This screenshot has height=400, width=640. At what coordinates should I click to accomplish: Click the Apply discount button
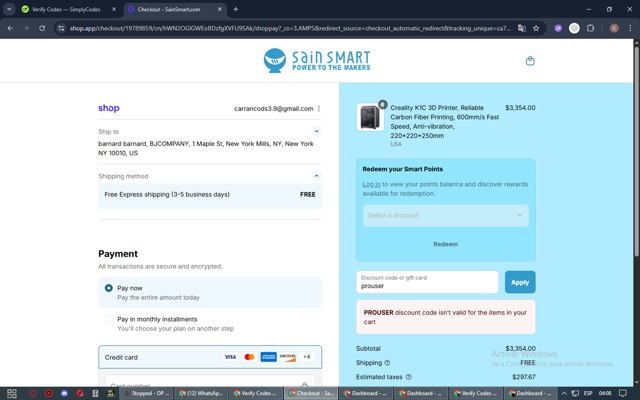click(520, 282)
